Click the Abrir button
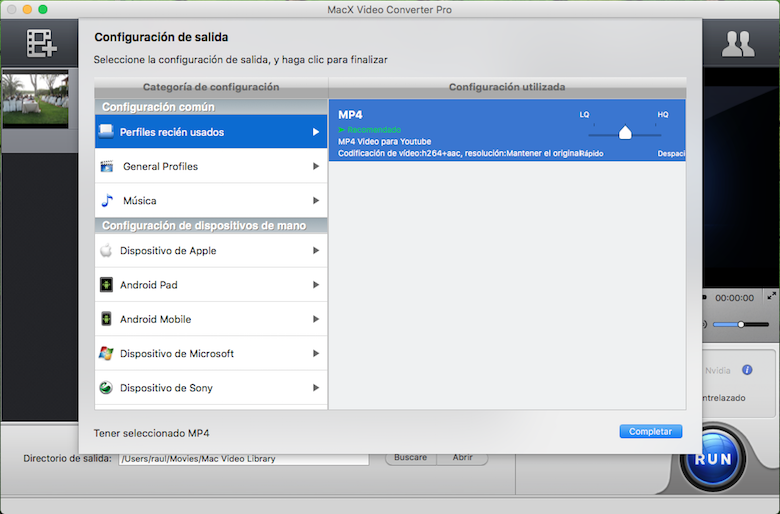Viewport: 780px width, 514px height. 462,459
